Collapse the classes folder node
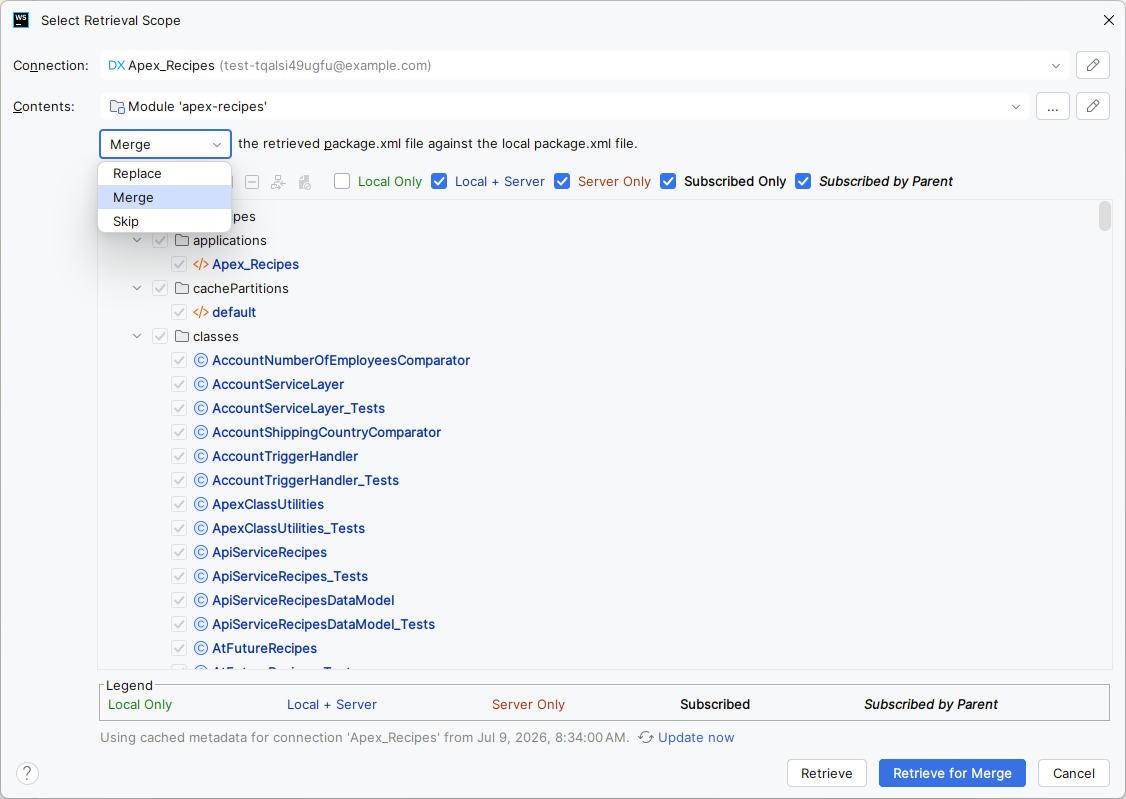The width and height of the screenshot is (1126, 799). (137, 336)
